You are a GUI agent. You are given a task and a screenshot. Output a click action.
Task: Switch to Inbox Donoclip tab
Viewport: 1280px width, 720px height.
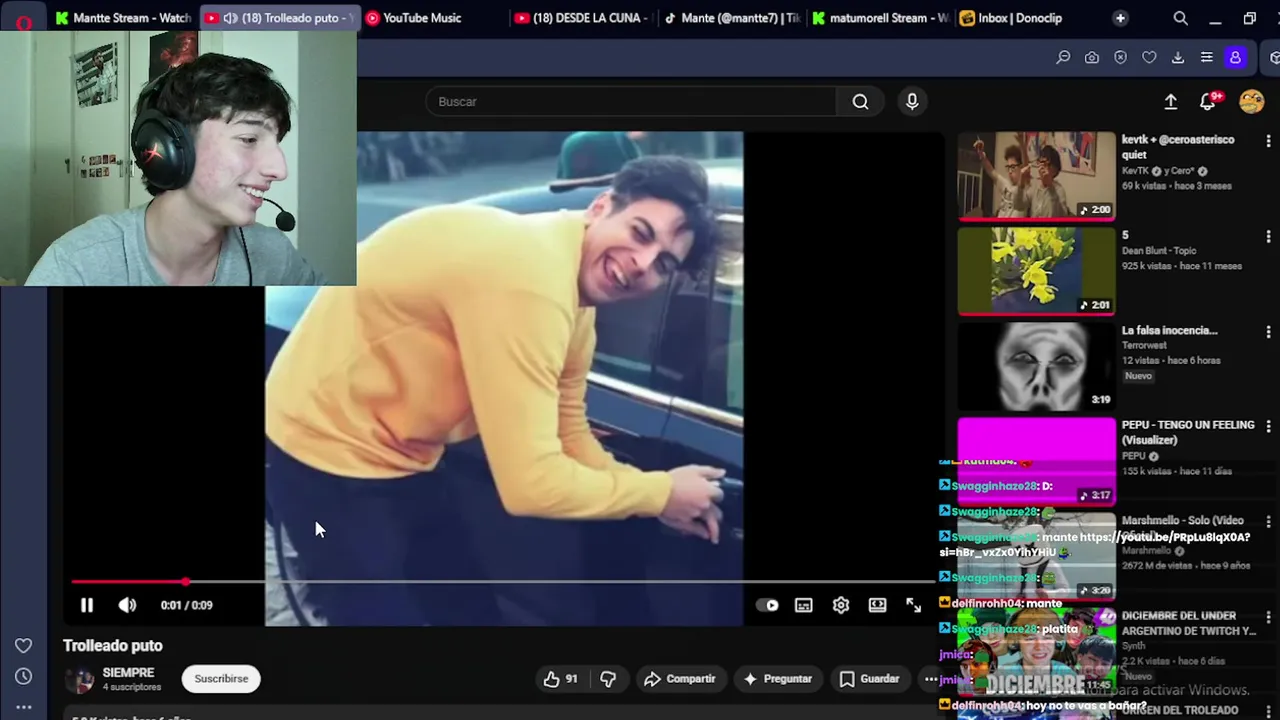pyautogui.click(x=1020, y=18)
